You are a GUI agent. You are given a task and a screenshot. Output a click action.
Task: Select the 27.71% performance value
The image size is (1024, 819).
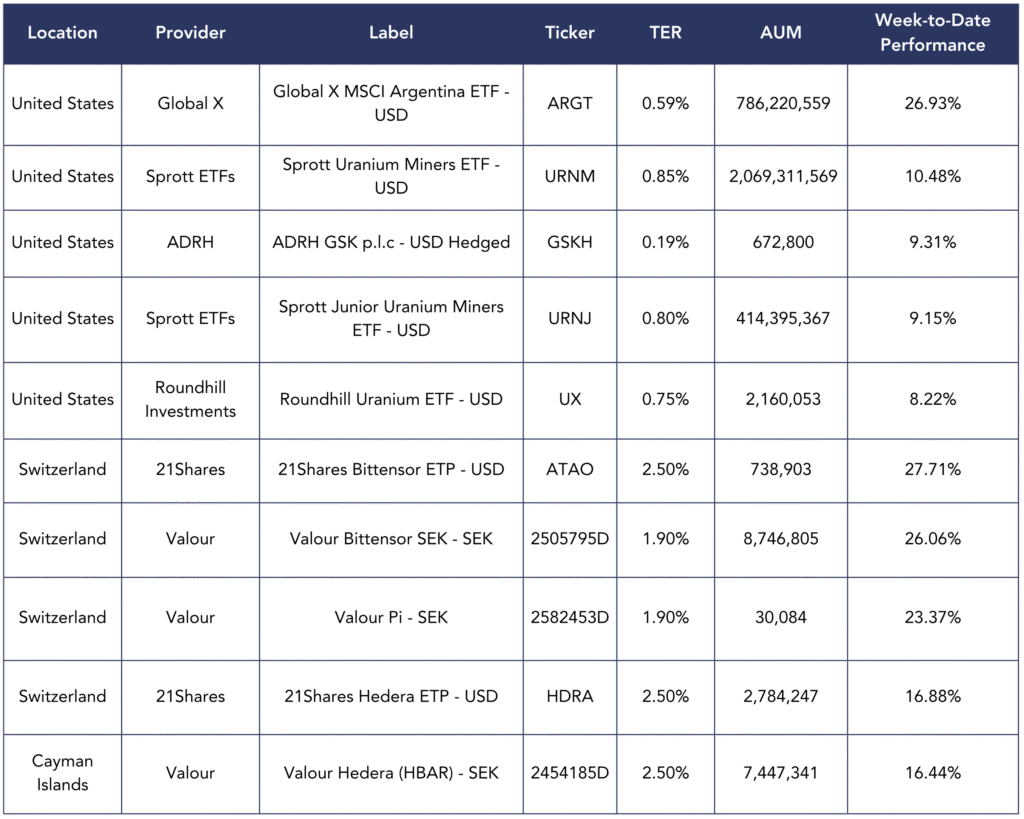tap(932, 469)
